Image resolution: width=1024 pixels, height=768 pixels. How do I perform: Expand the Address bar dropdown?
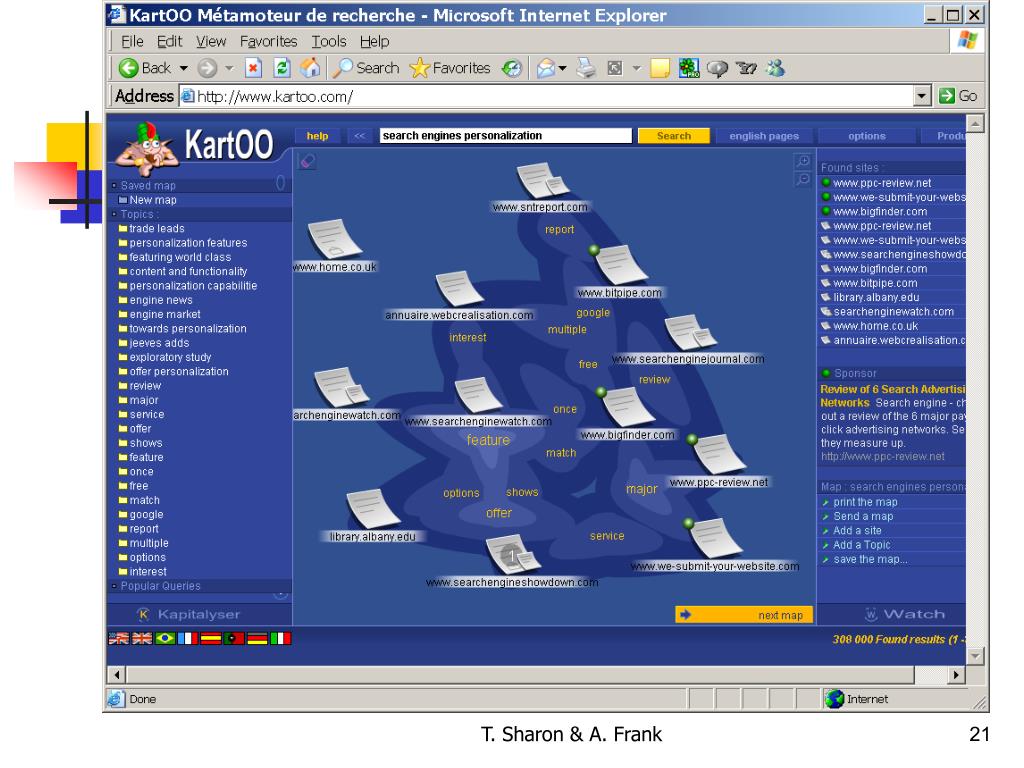pyautogui.click(x=921, y=96)
